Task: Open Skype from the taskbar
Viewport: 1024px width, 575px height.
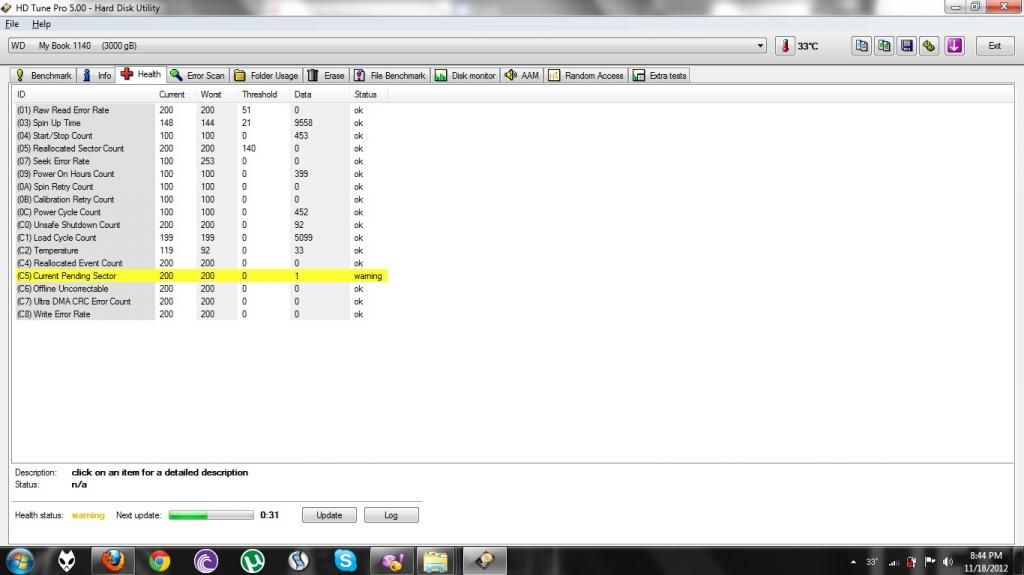Action: 346,560
